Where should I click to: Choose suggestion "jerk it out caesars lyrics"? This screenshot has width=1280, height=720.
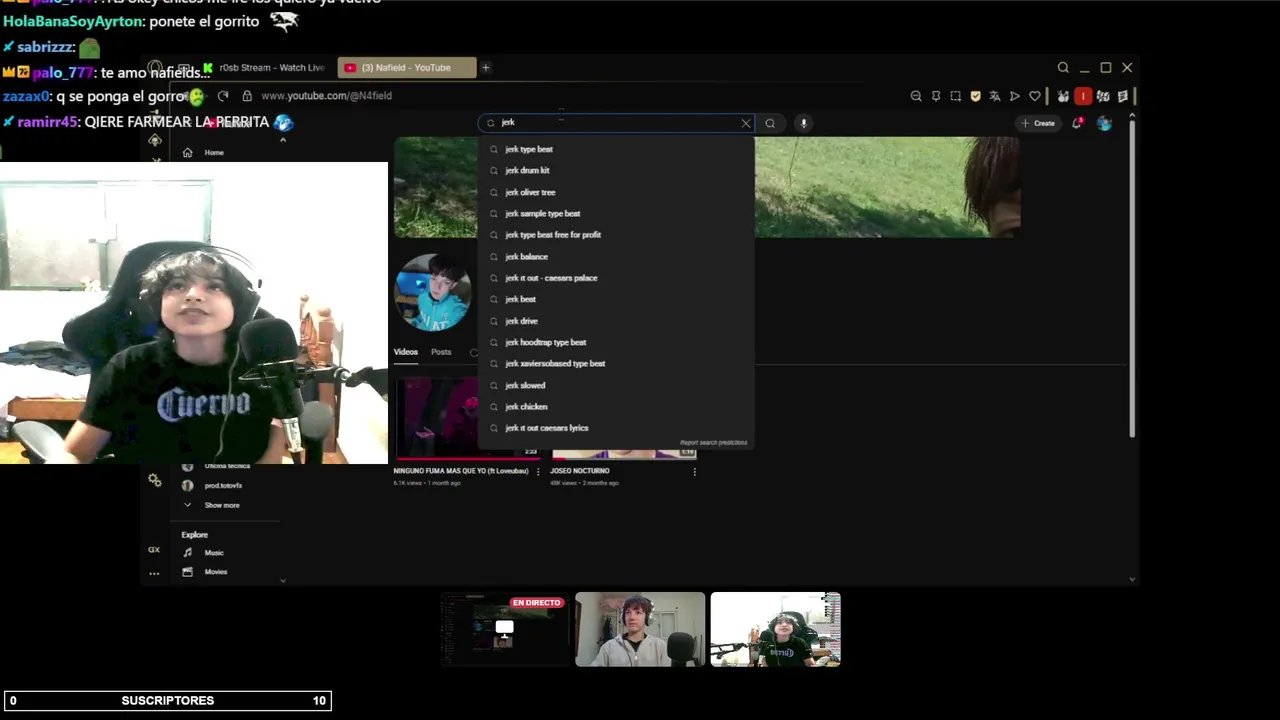coord(616,428)
